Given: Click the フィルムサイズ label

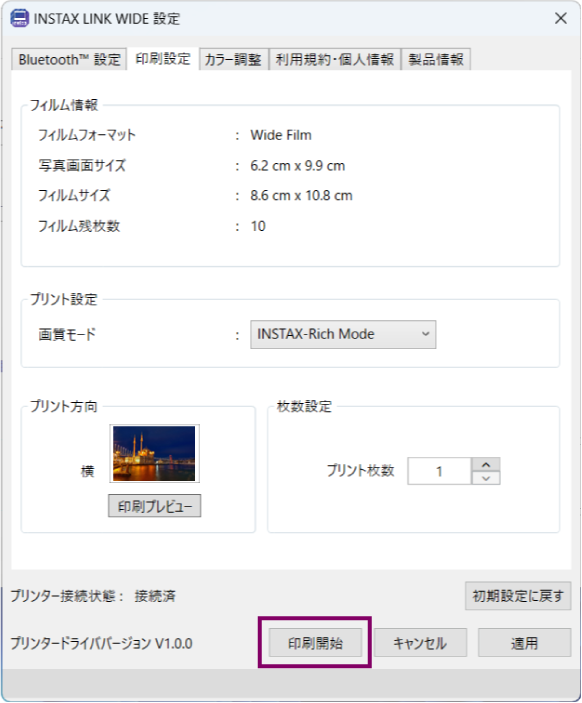Looking at the screenshot, I should tap(74, 196).
